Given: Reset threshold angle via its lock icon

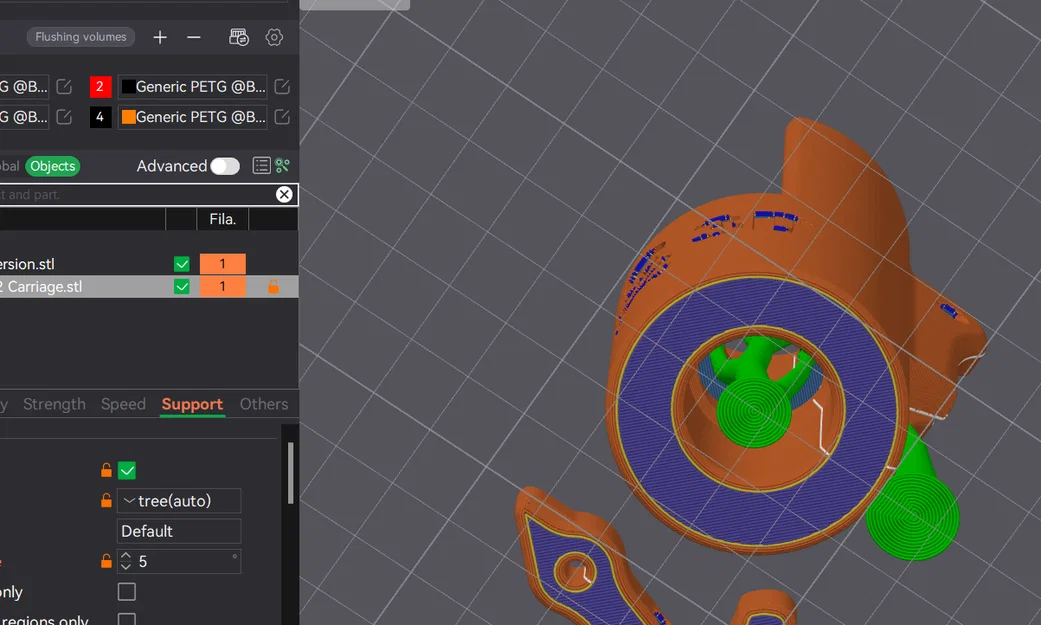Looking at the screenshot, I should pos(106,561).
